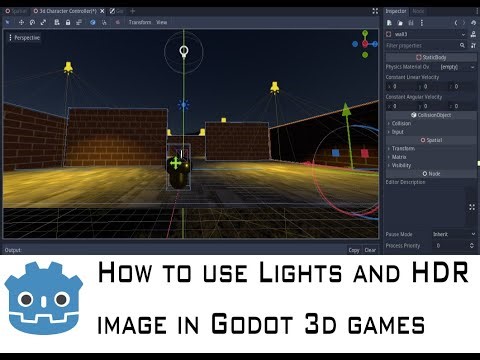This screenshot has height=360, width=480.
Task: Open the View menu
Action: coord(162,22)
